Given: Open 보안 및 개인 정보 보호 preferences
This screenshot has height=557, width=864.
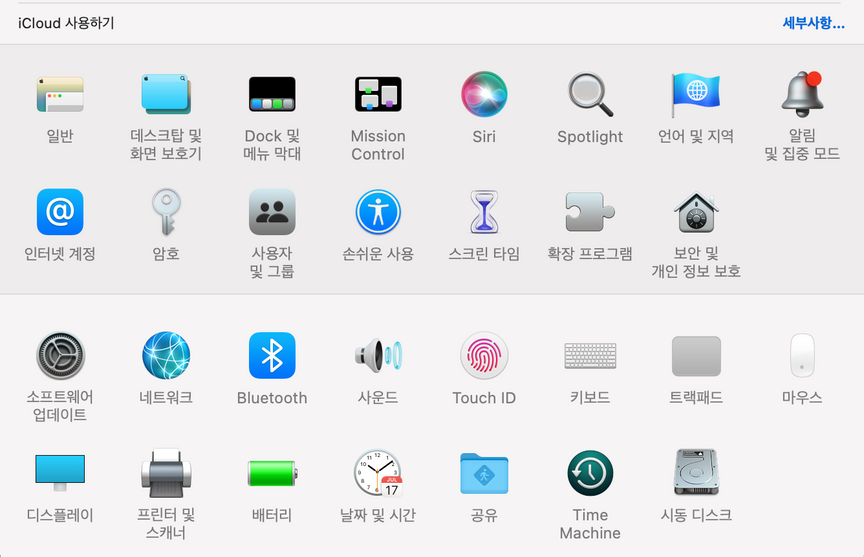Looking at the screenshot, I should [x=696, y=212].
